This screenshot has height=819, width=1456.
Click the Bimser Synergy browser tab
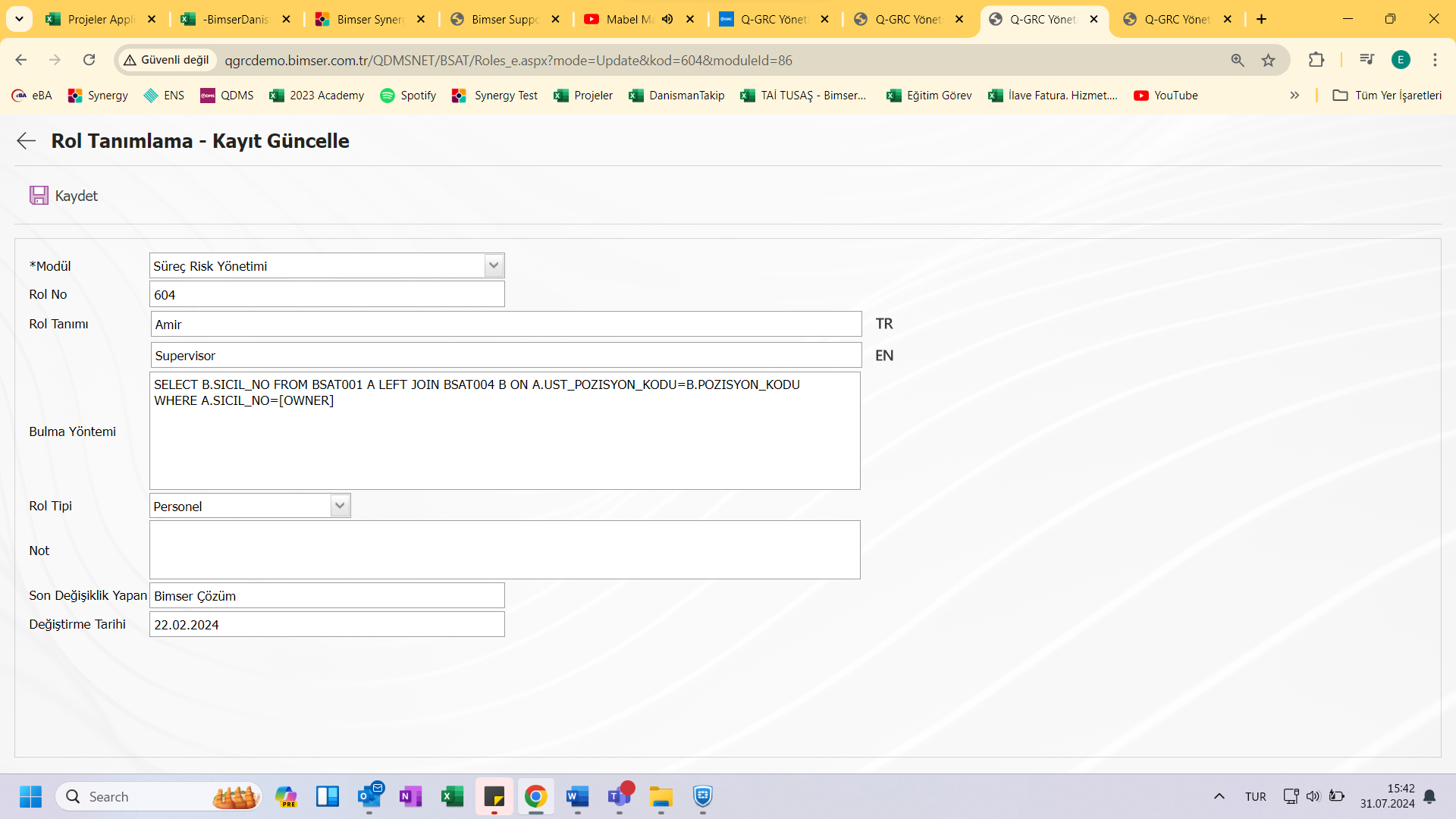pyautogui.click(x=370, y=19)
